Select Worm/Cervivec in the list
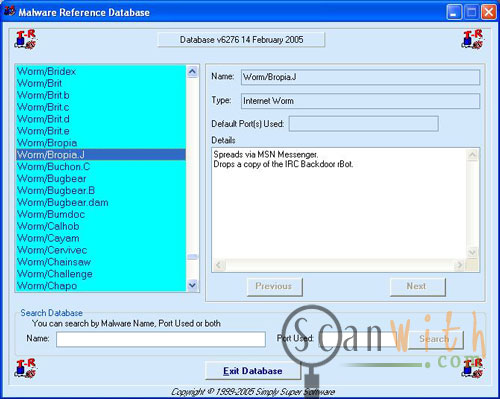Image resolution: width=500 pixels, height=399 pixels. tap(101, 250)
